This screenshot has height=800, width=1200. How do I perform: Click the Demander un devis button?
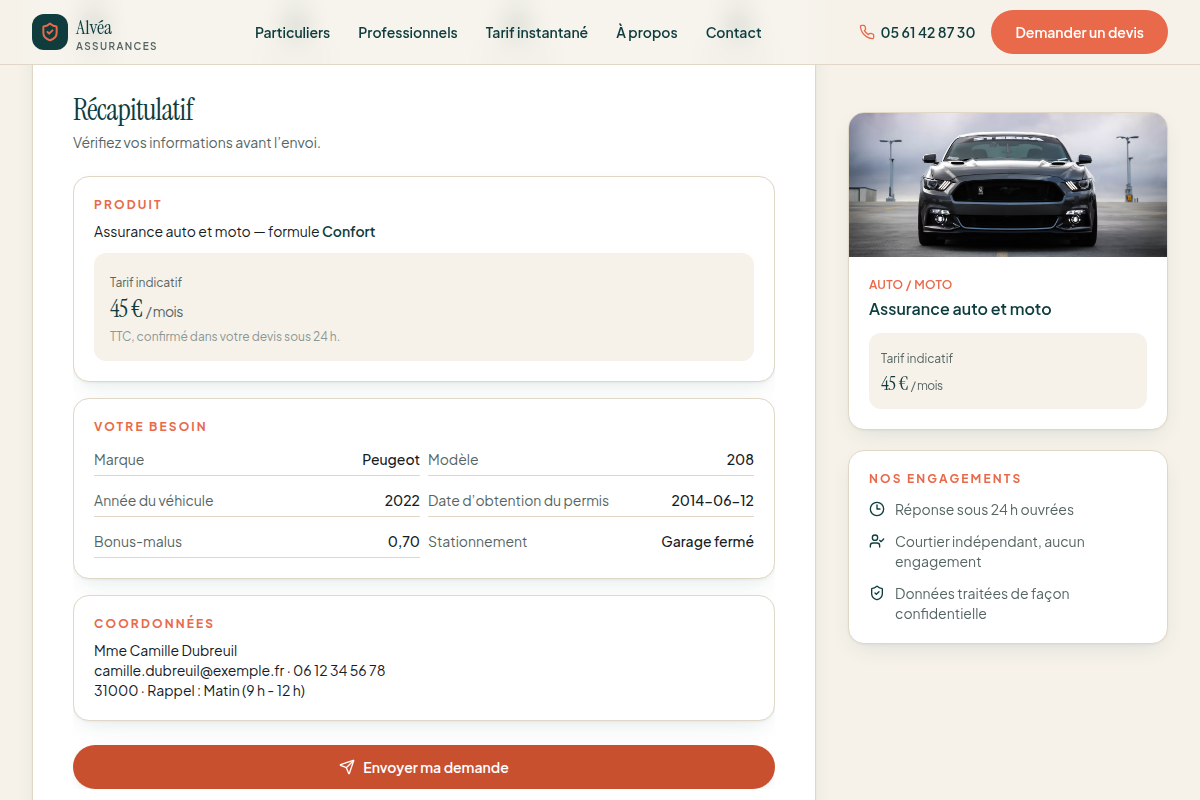coord(1079,32)
